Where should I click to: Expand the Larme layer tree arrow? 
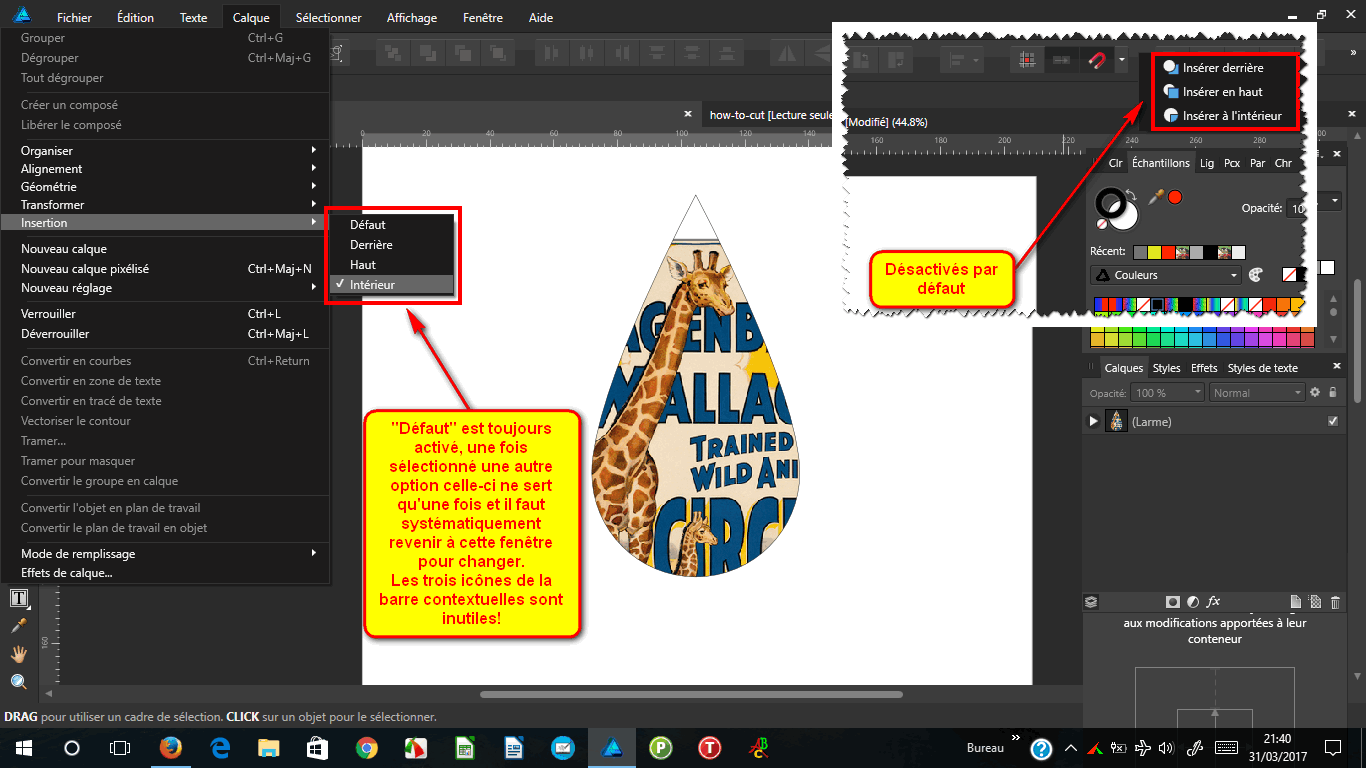pyautogui.click(x=1093, y=422)
